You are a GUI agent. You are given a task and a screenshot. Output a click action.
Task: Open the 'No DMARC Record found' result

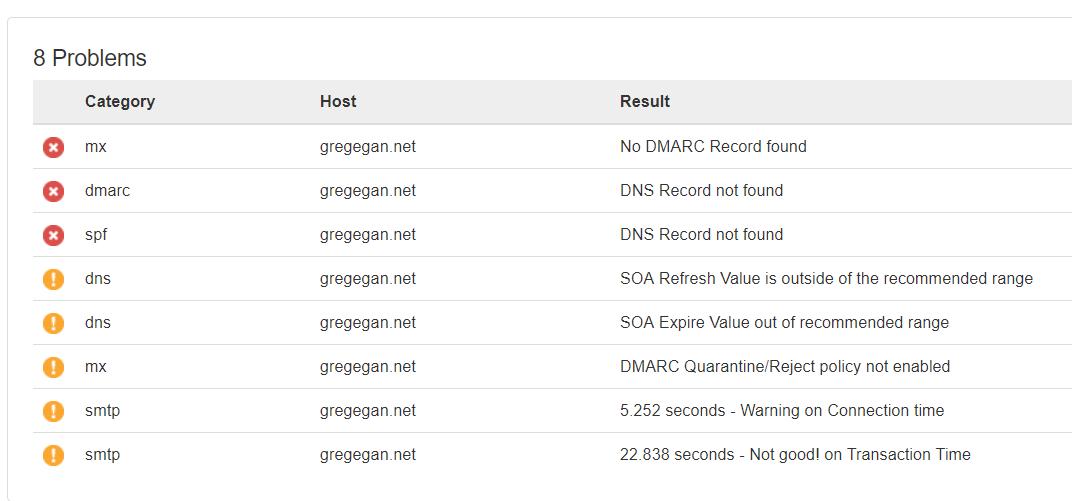point(713,146)
